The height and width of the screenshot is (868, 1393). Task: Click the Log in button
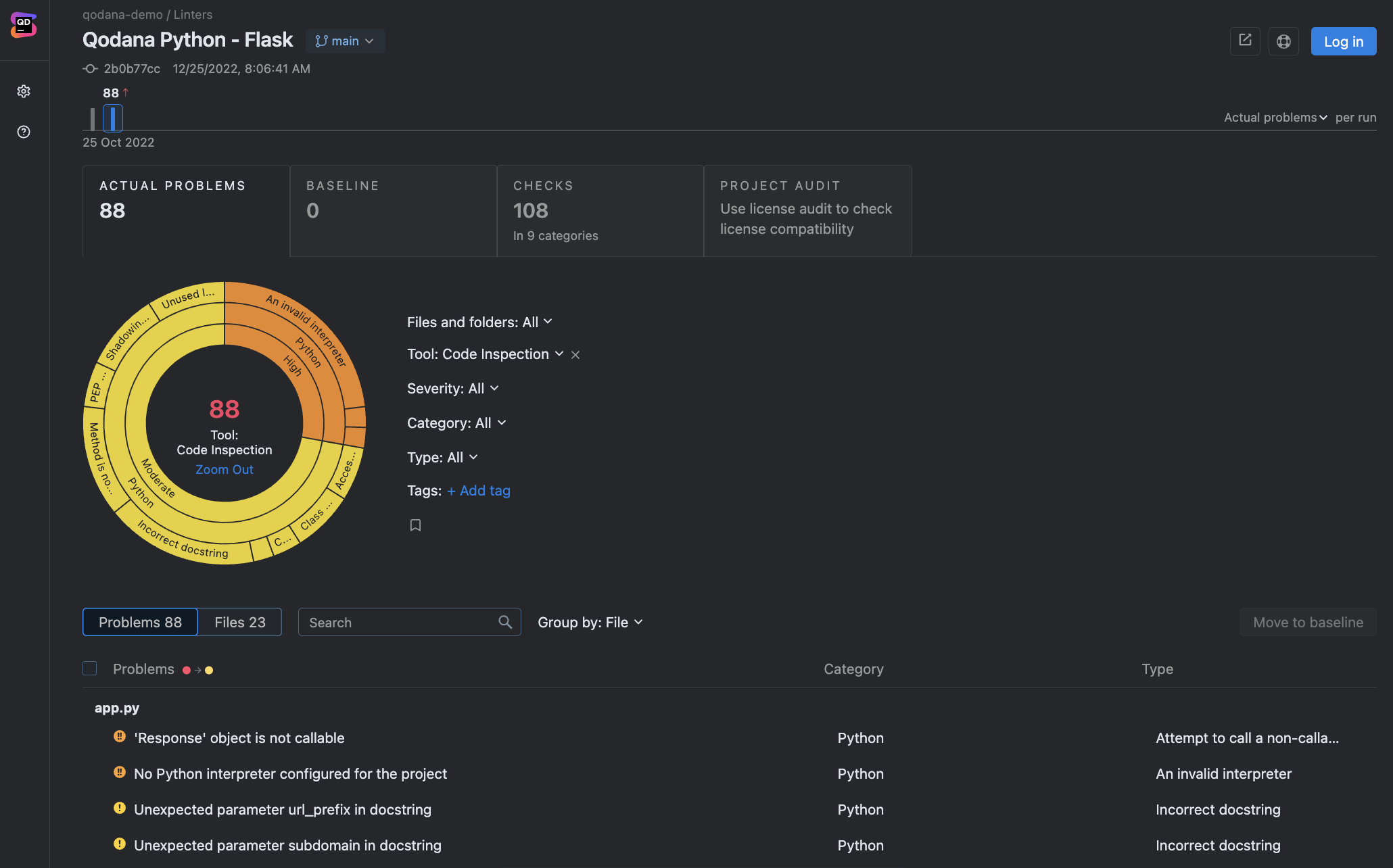pyautogui.click(x=1343, y=41)
